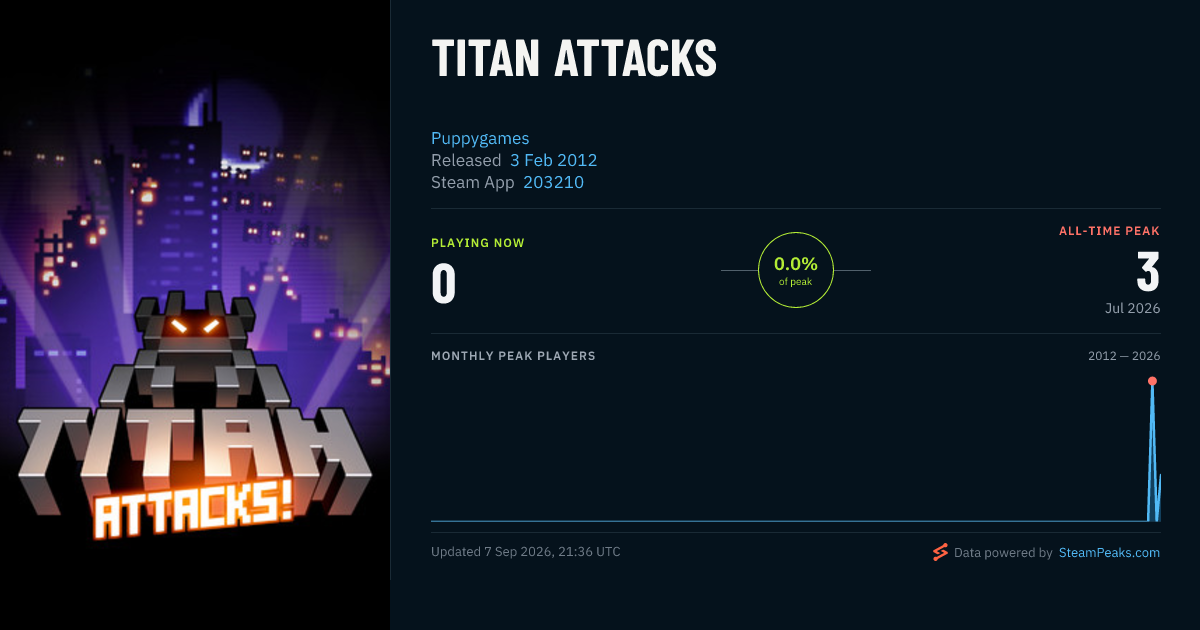Screen dimensions: 1200x630
Task: Click the Monthly Peak Players label
Action: coord(513,356)
